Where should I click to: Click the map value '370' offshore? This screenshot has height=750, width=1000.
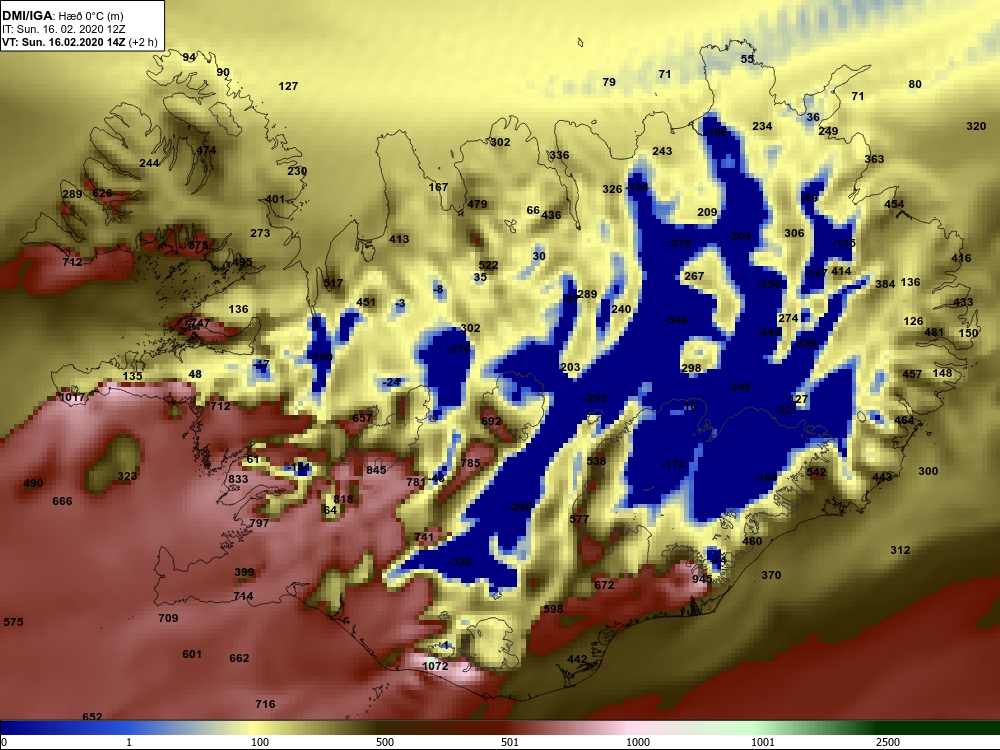(x=771, y=575)
